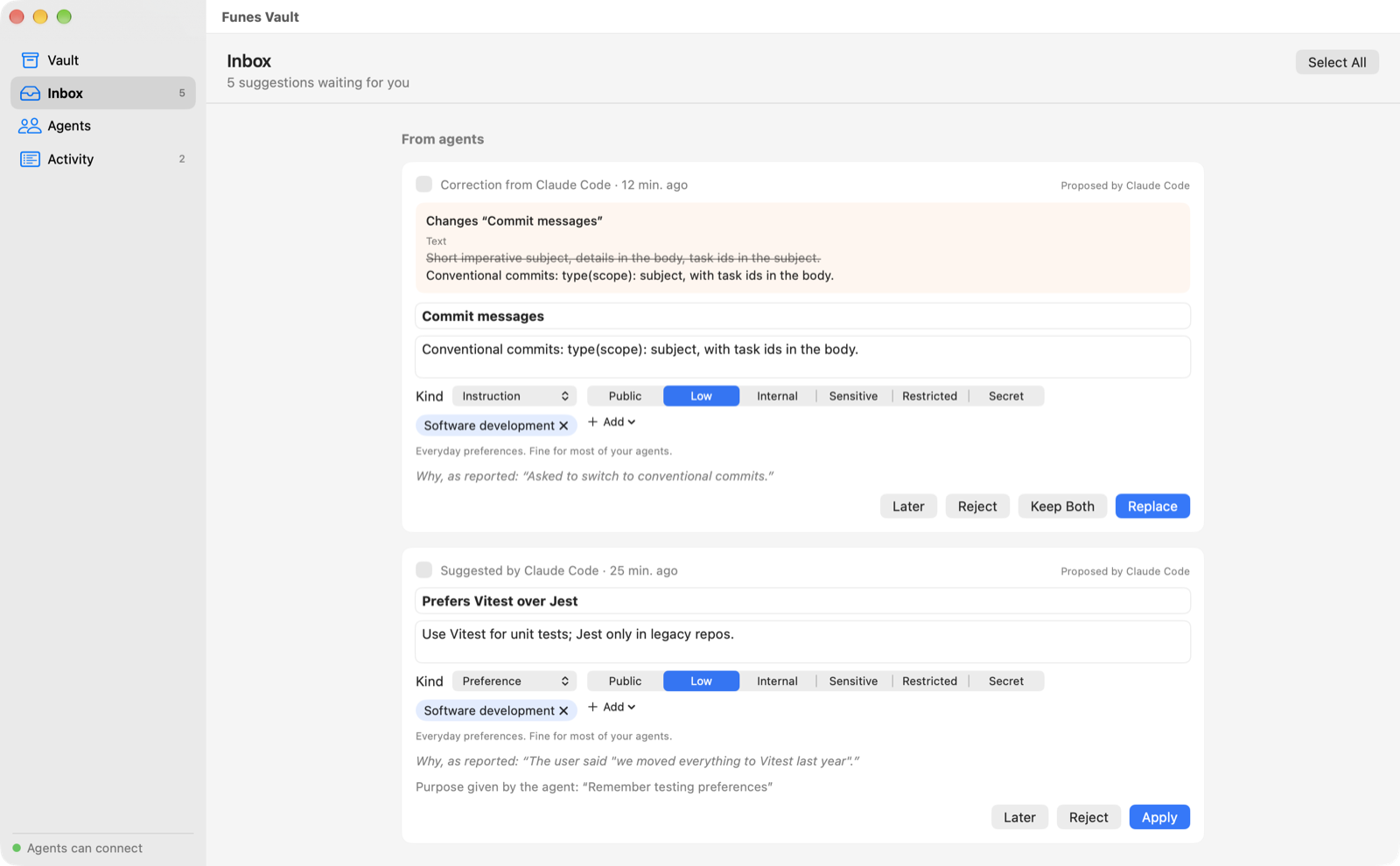Click the Use Vitest for unit tests text field

pyautogui.click(x=802, y=642)
